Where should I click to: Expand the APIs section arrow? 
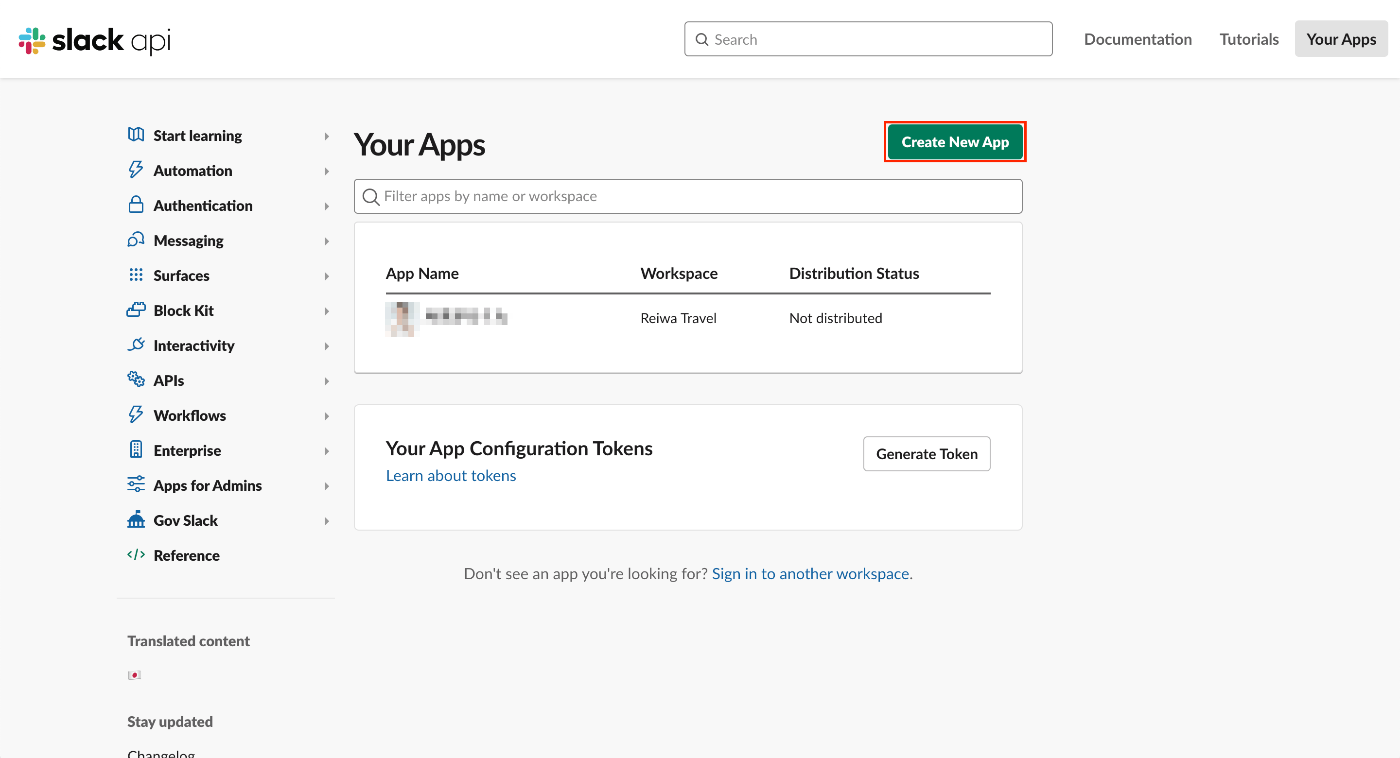pos(327,381)
